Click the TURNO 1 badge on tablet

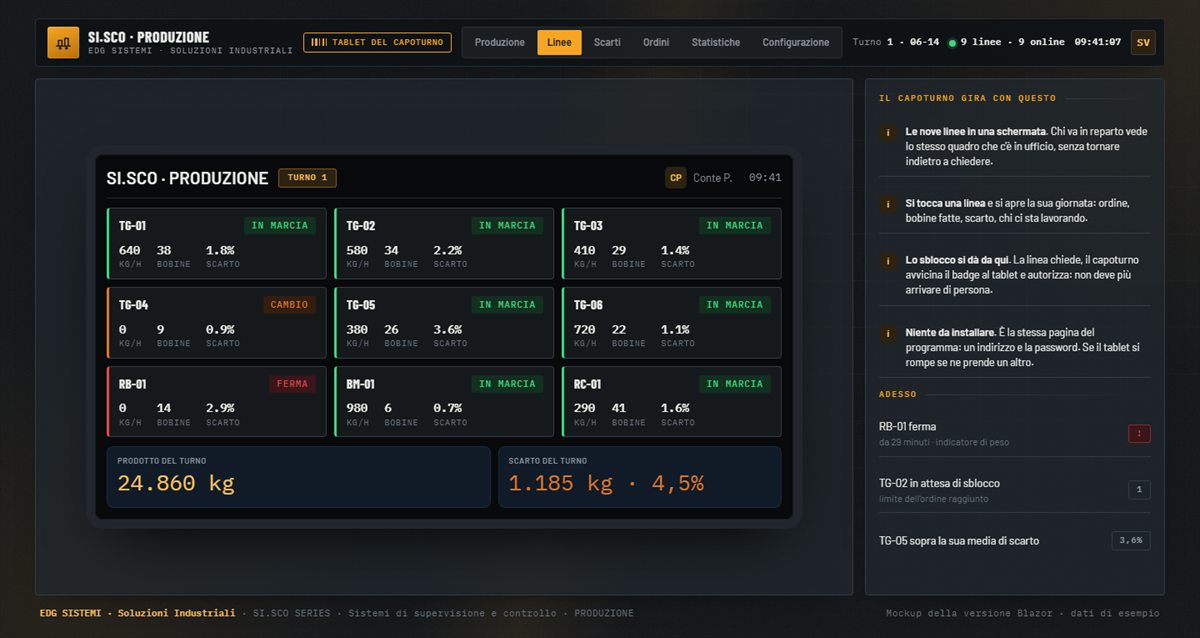click(308, 178)
